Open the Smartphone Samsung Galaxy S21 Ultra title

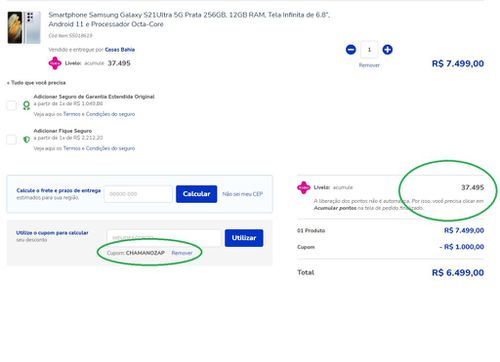pyautogui.click(x=189, y=19)
